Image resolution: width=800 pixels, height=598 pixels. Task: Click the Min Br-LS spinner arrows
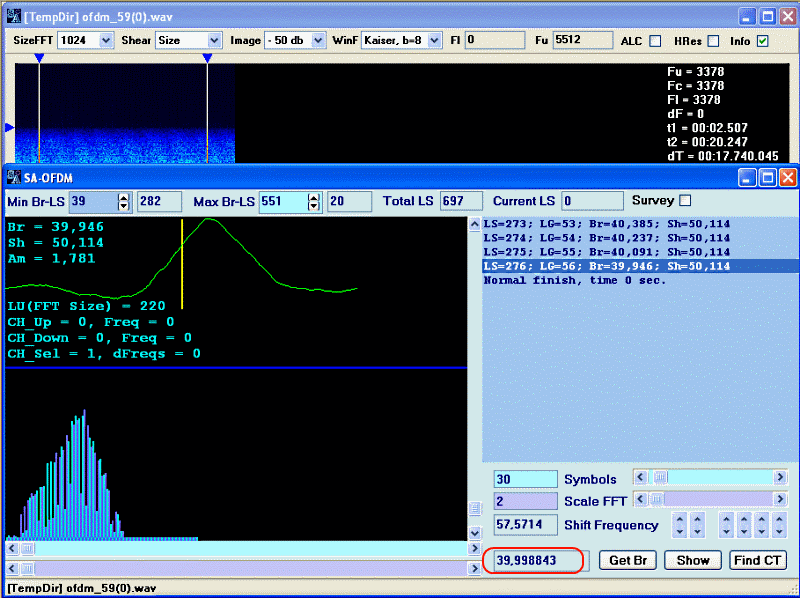pyautogui.click(x=123, y=201)
